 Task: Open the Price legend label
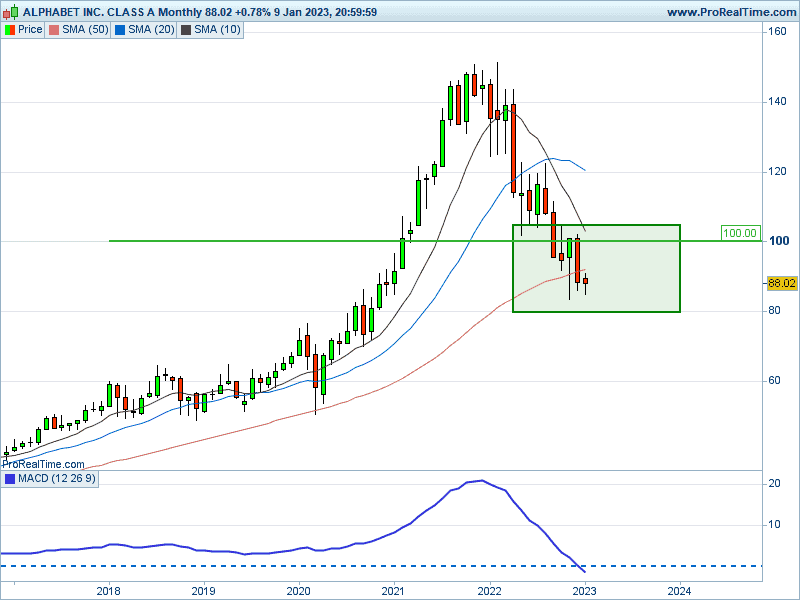pyautogui.click(x=30, y=29)
